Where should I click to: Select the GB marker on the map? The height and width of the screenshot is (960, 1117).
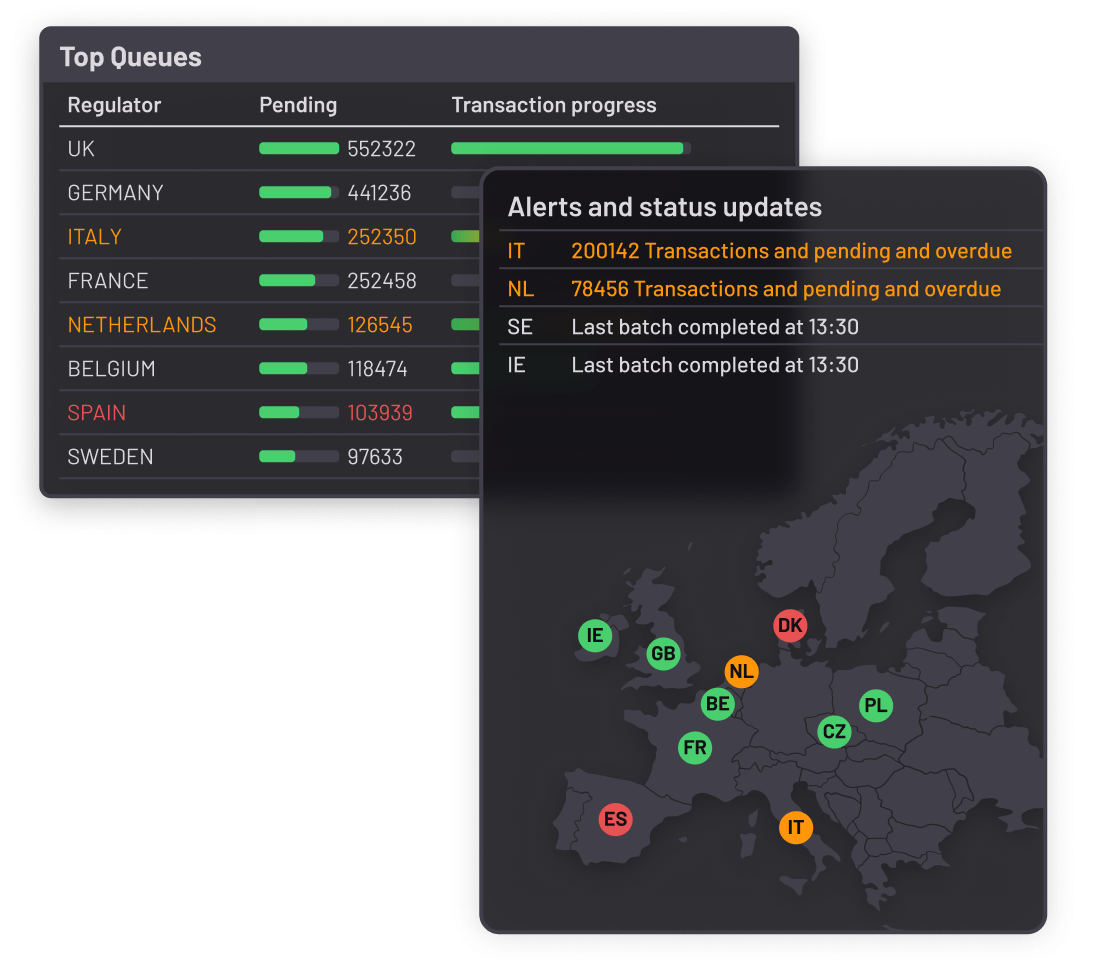[663, 653]
